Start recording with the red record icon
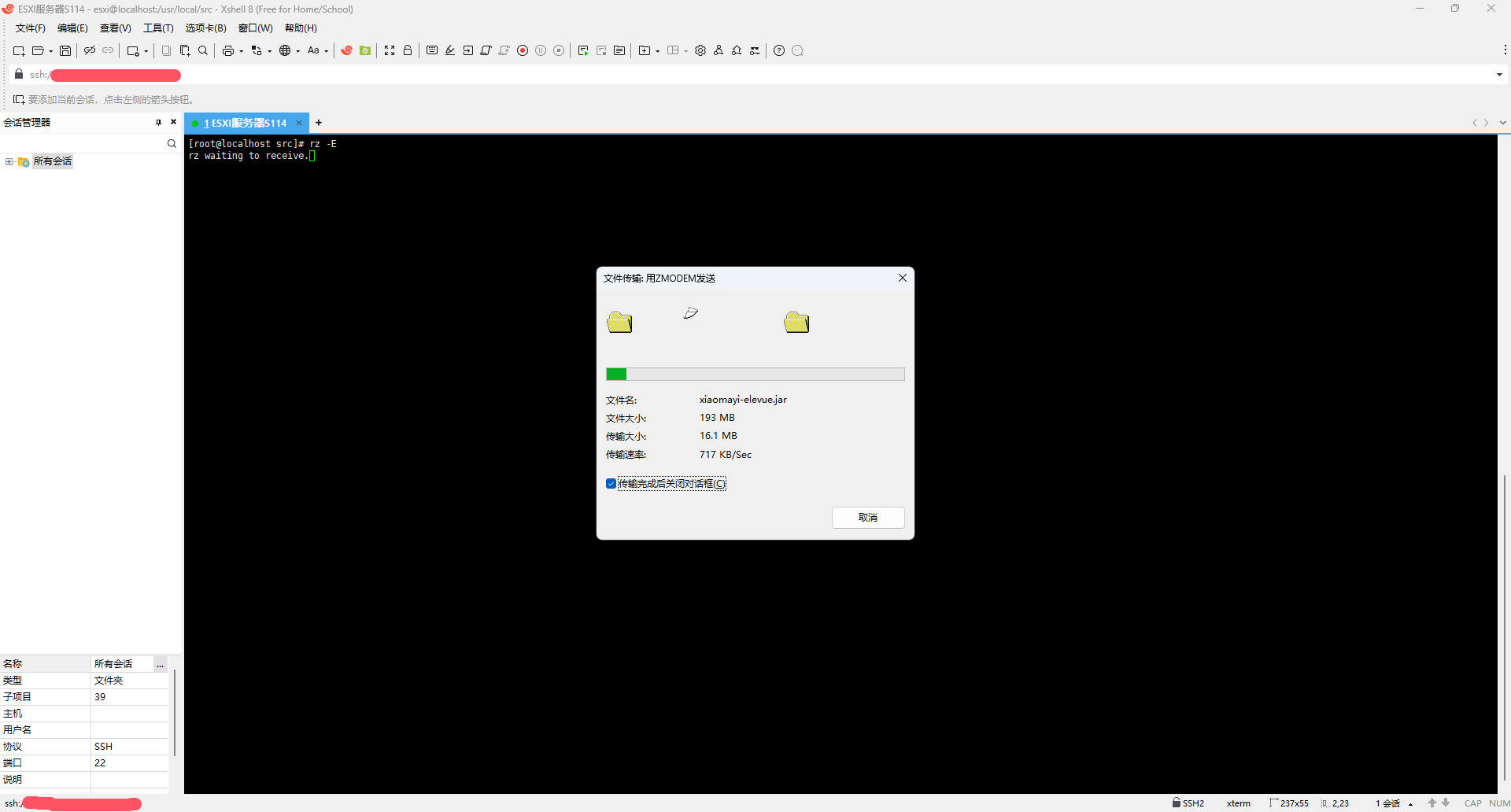Screen dimensions: 1511x812 click(x=523, y=50)
